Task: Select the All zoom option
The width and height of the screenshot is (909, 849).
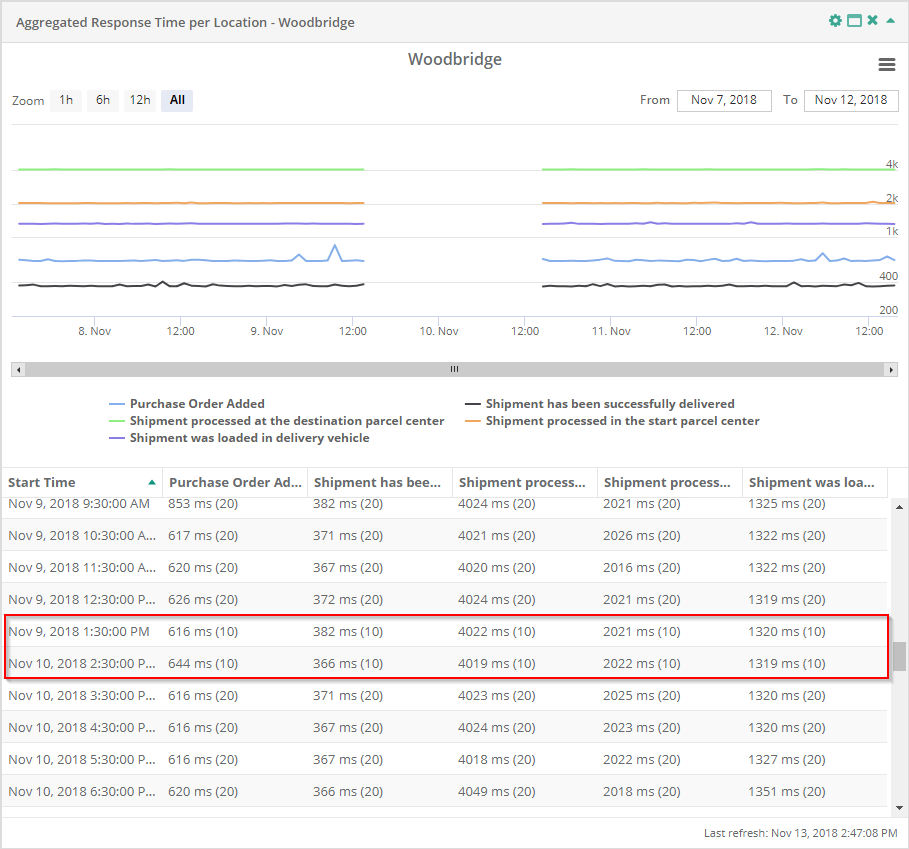Action: 176,100
